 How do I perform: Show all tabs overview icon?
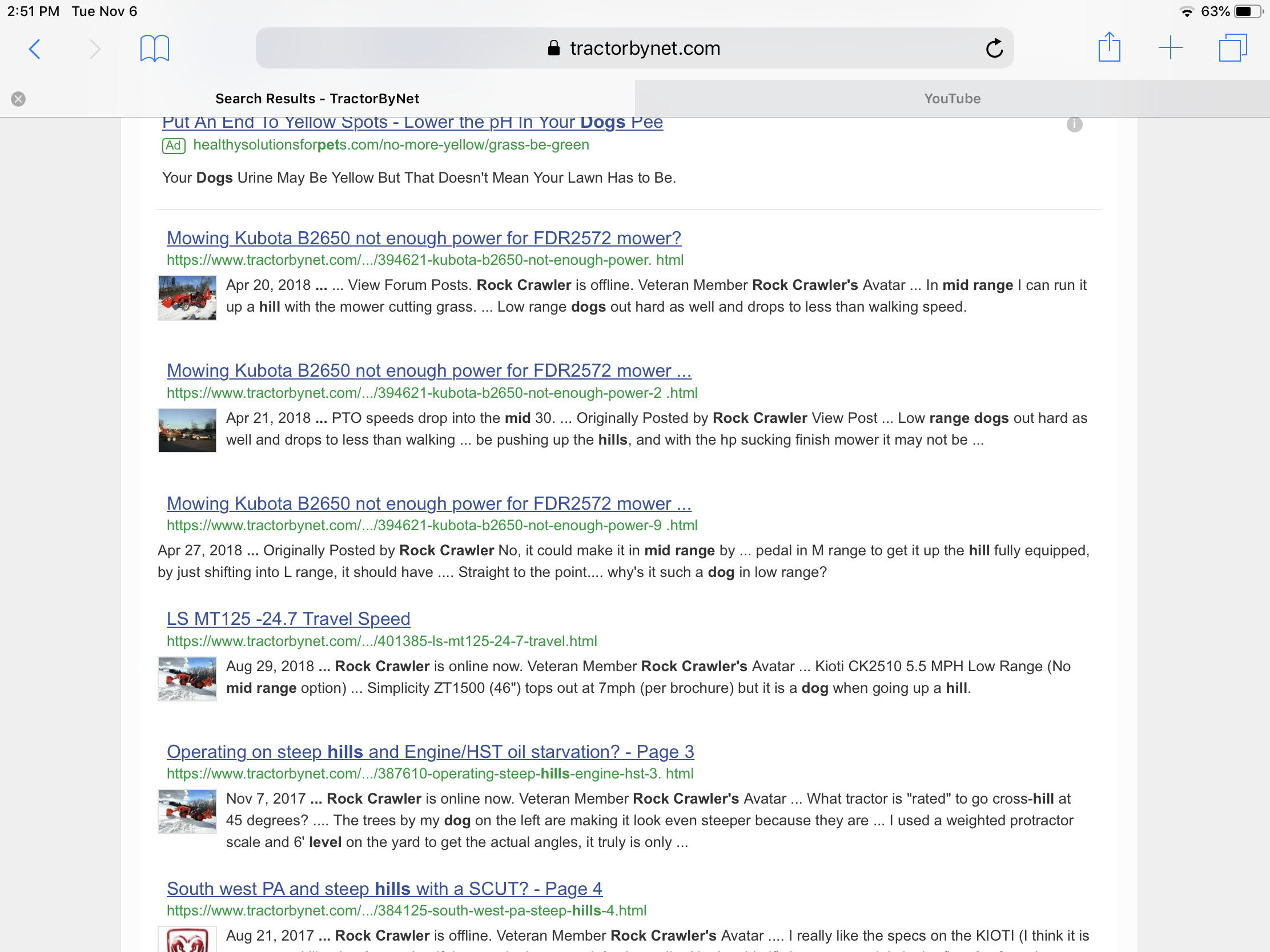1232,47
